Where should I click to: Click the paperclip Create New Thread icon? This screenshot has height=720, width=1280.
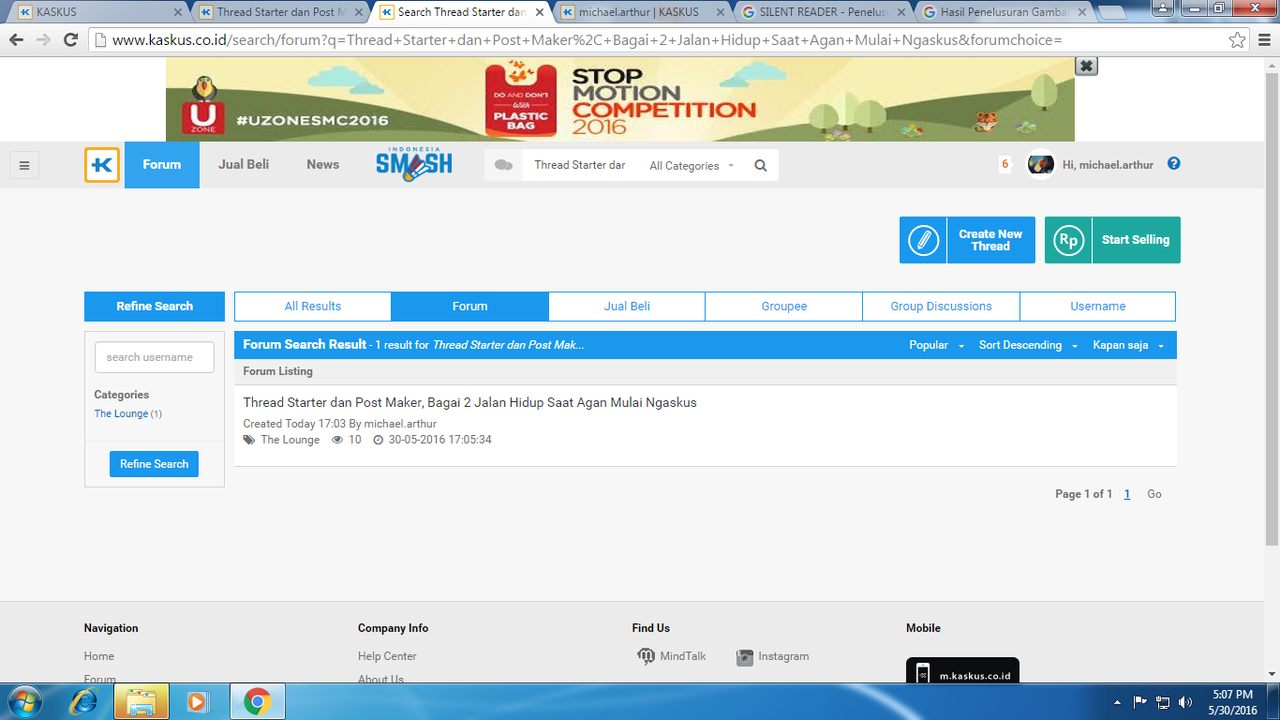click(x=923, y=240)
